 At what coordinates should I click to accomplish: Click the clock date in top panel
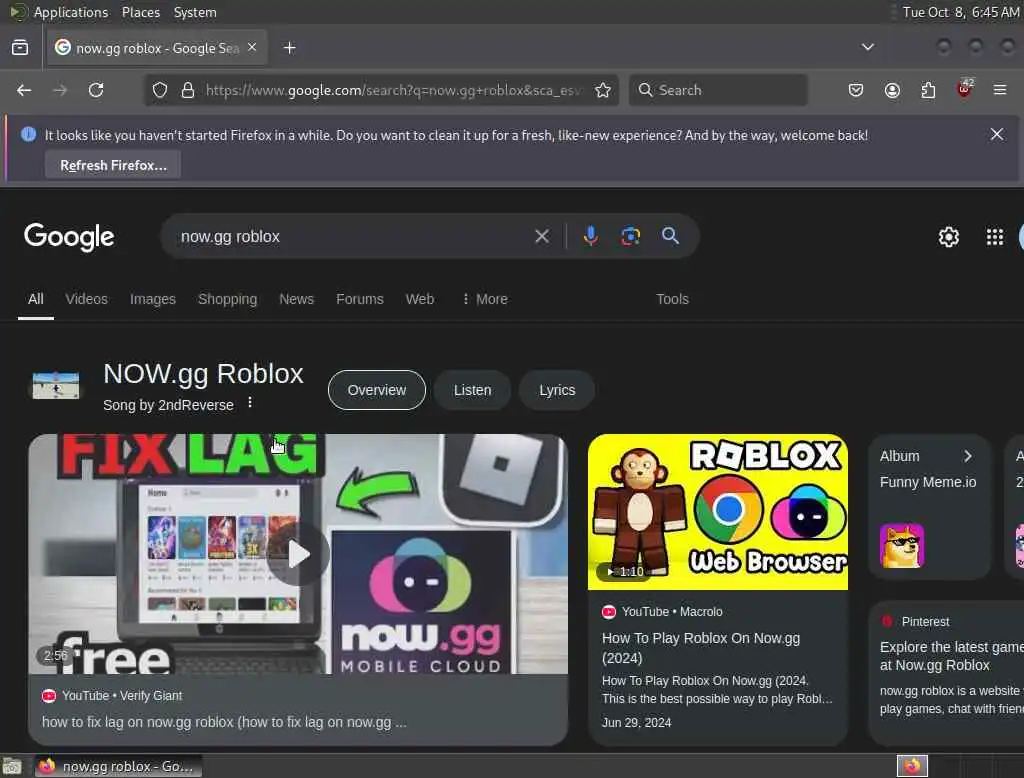pyautogui.click(x=960, y=12)
